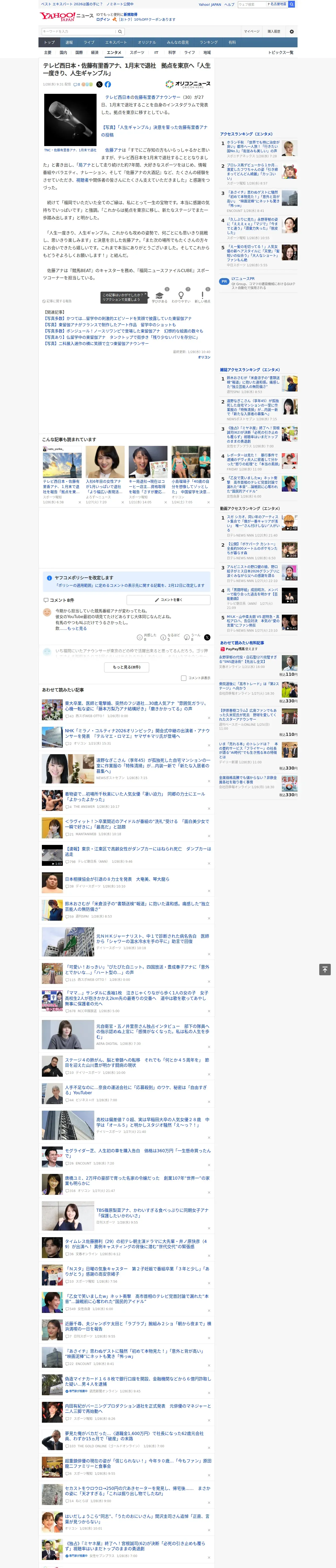Click 購入履歴 button
This screenshot has width=336, height=1568.
[x=274, y=31]
